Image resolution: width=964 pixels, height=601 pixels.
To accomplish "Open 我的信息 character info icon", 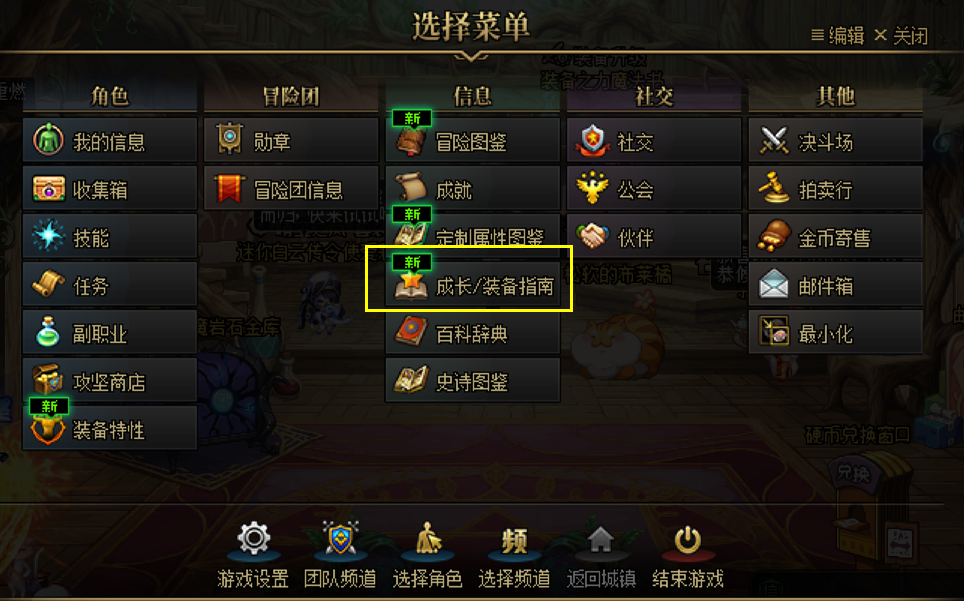I will [x=49, y=140].
